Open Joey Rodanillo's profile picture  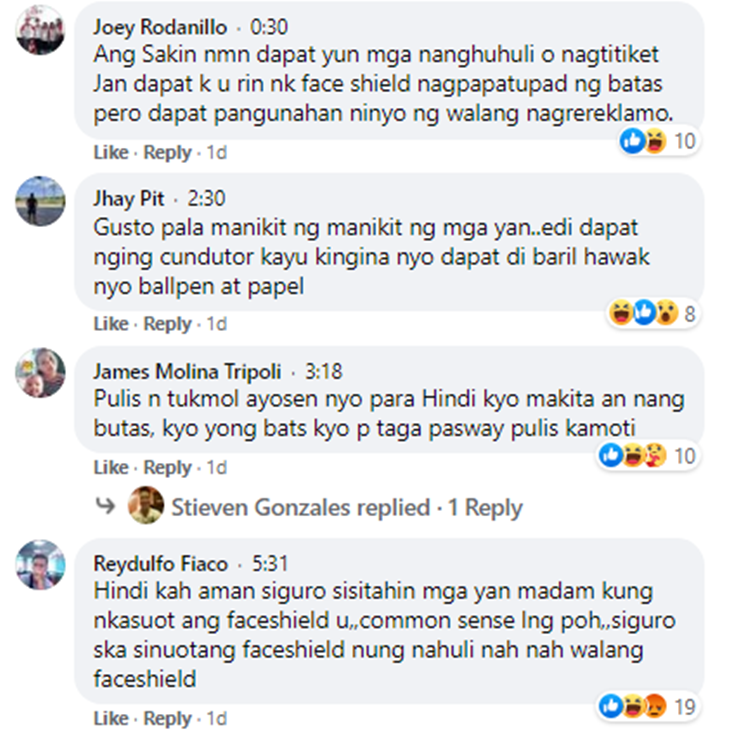(40, 30)
